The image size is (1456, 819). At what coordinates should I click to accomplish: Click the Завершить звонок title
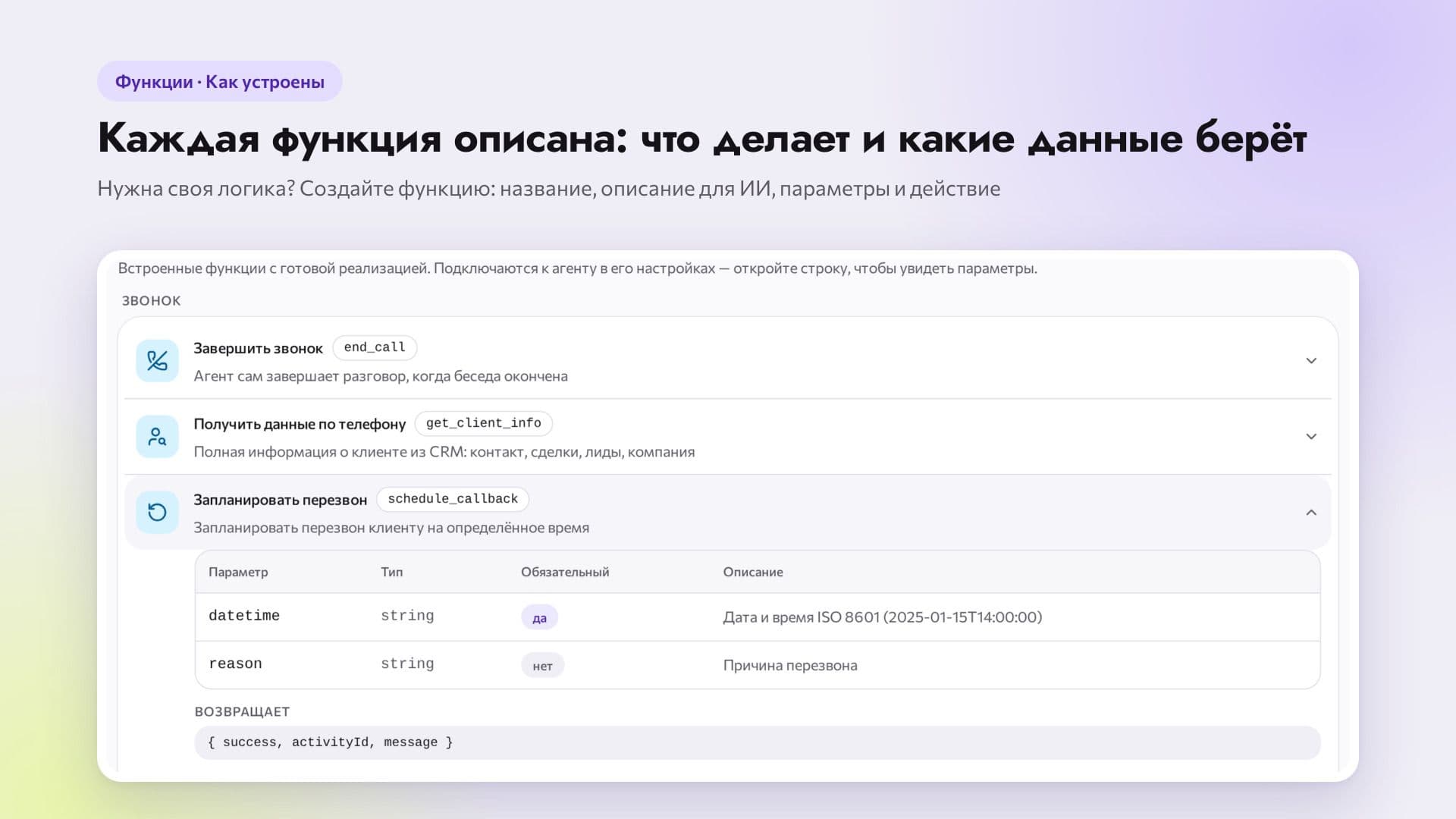258,348
